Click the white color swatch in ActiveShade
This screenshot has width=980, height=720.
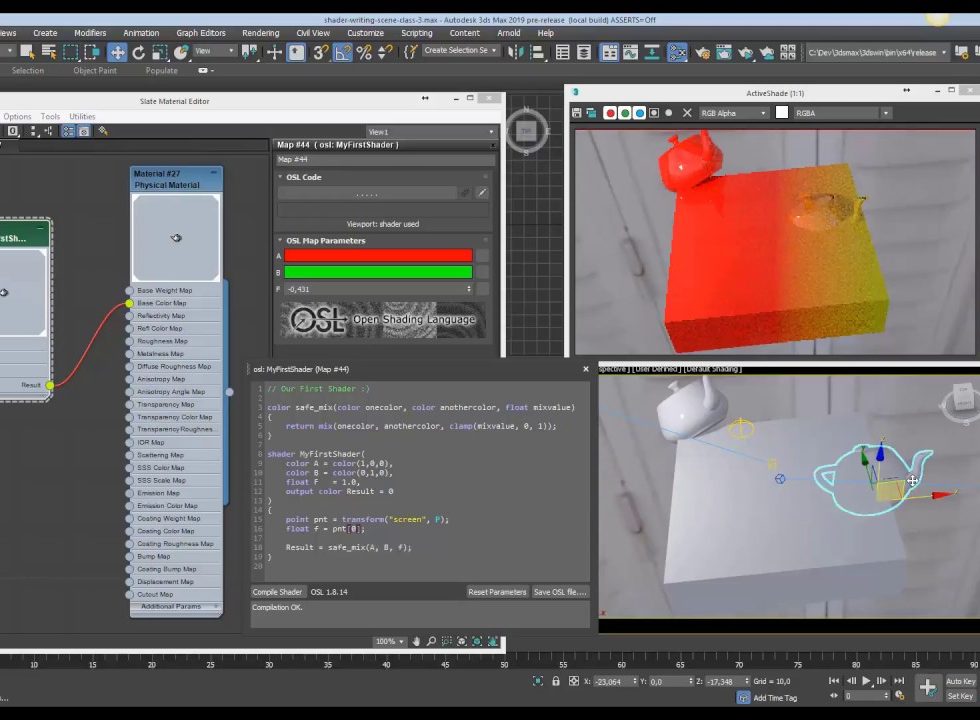coord(781,112)
